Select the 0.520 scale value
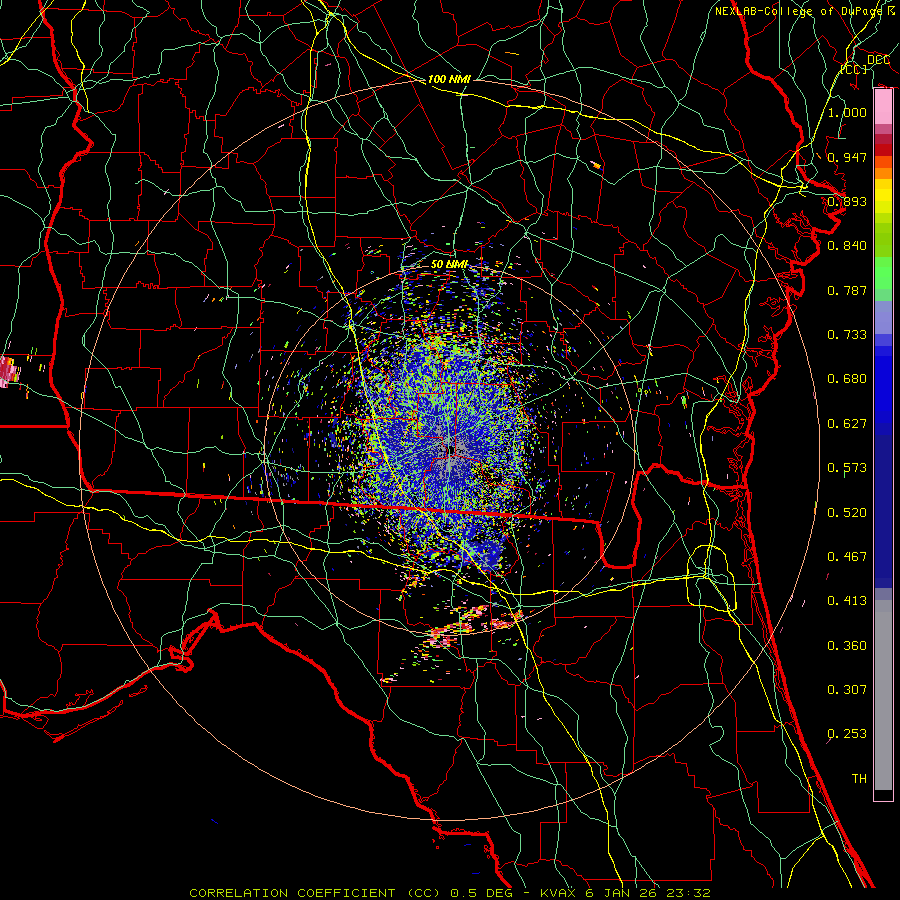 click(847, 513)
